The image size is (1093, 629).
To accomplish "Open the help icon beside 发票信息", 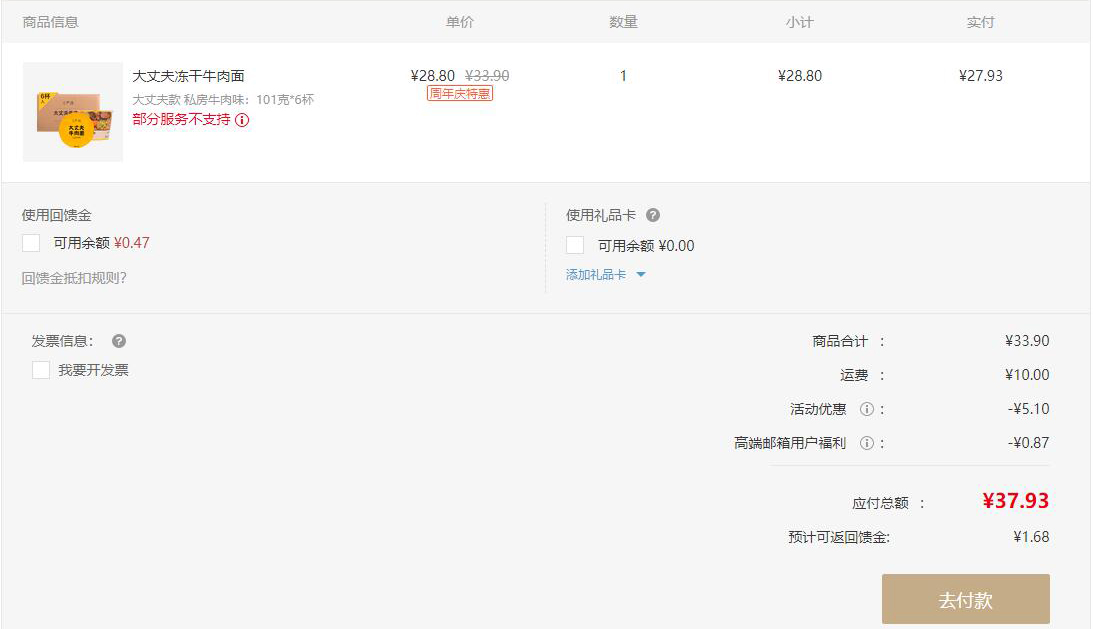I will (x=118, y=341).
